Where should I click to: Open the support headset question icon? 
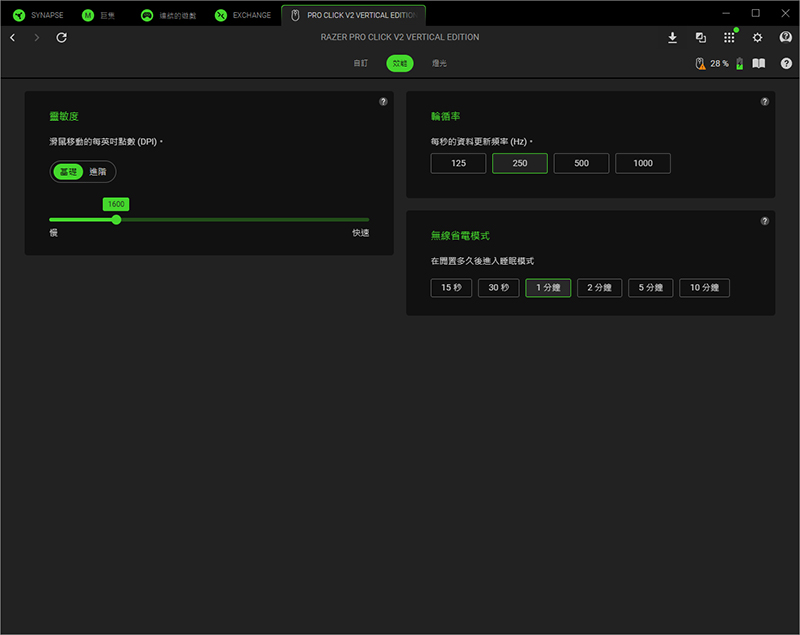click(x=786, y=37)
